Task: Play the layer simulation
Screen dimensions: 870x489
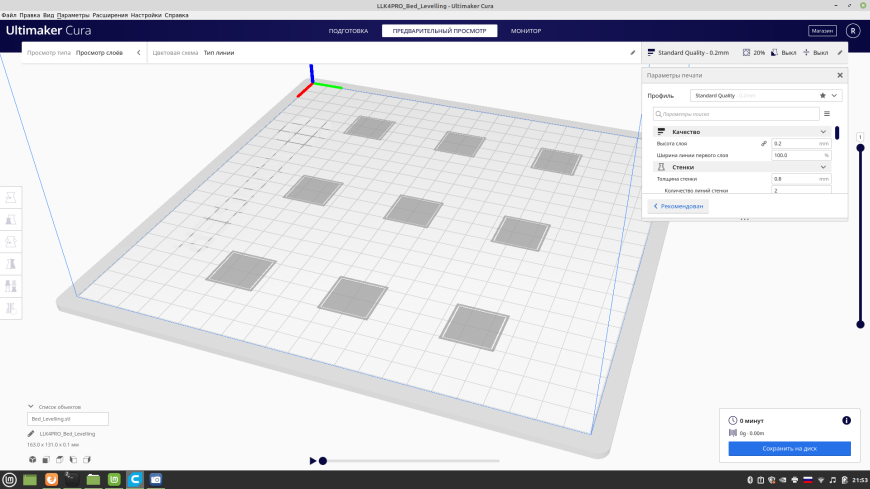Action: pyautogui.click(x=312, y=461)
